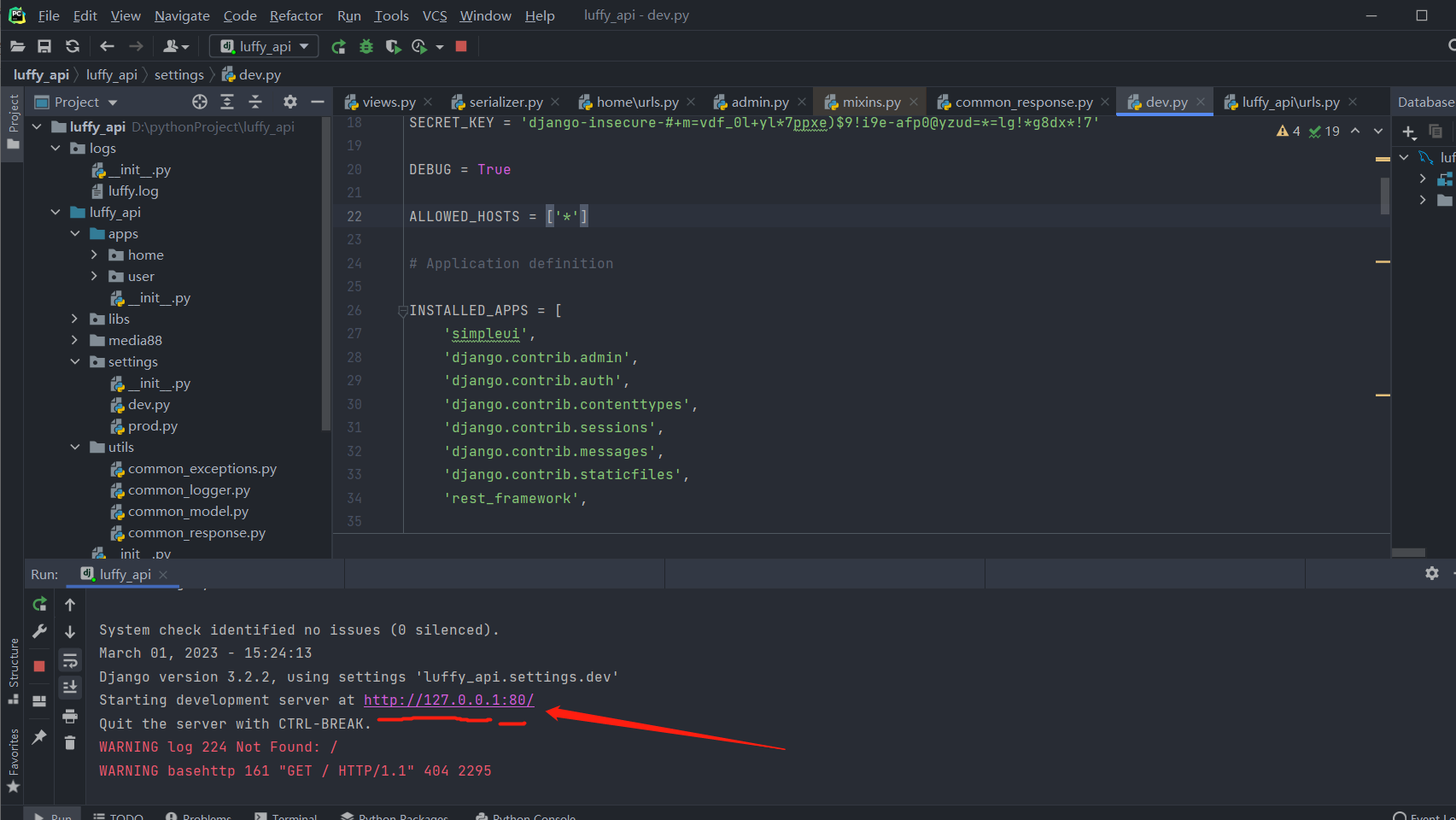Image resolution: width=1456 pixels, height=820 pixels.
Task: Click the editor vertical scrollbar thumb
Action: point(1385,196)
